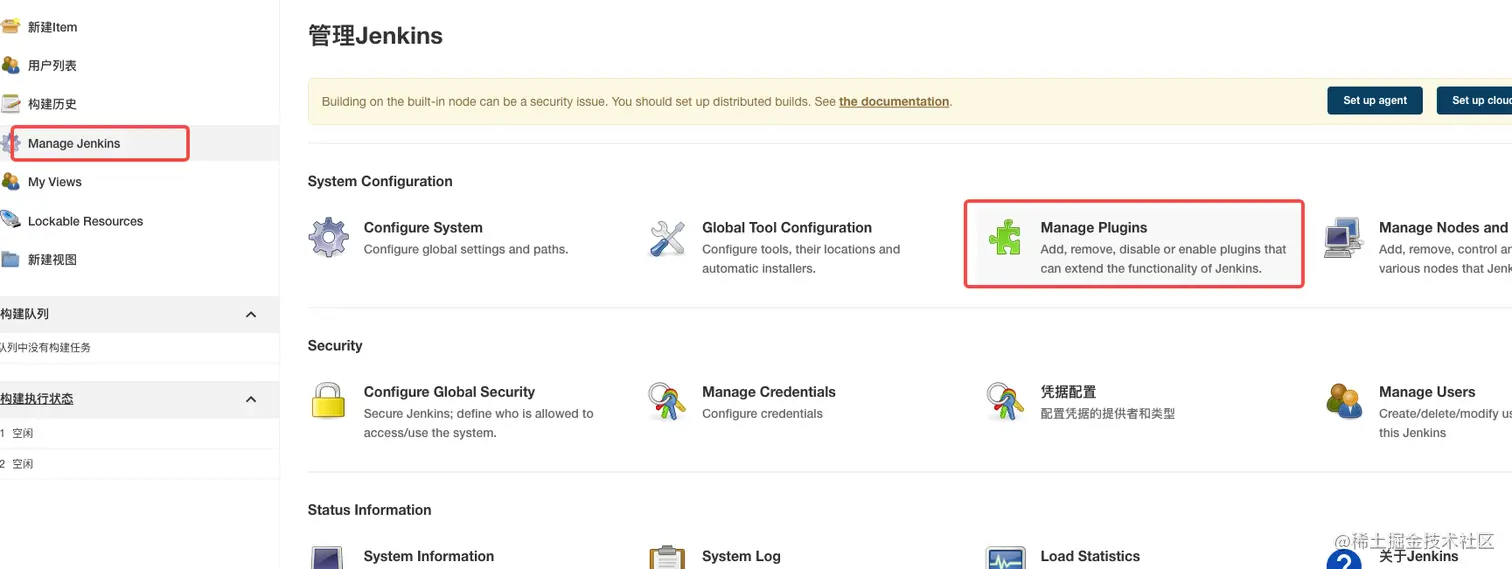Open the Load Statistics title link
Screen dimensions: 1512x569
coord(1090,556)
